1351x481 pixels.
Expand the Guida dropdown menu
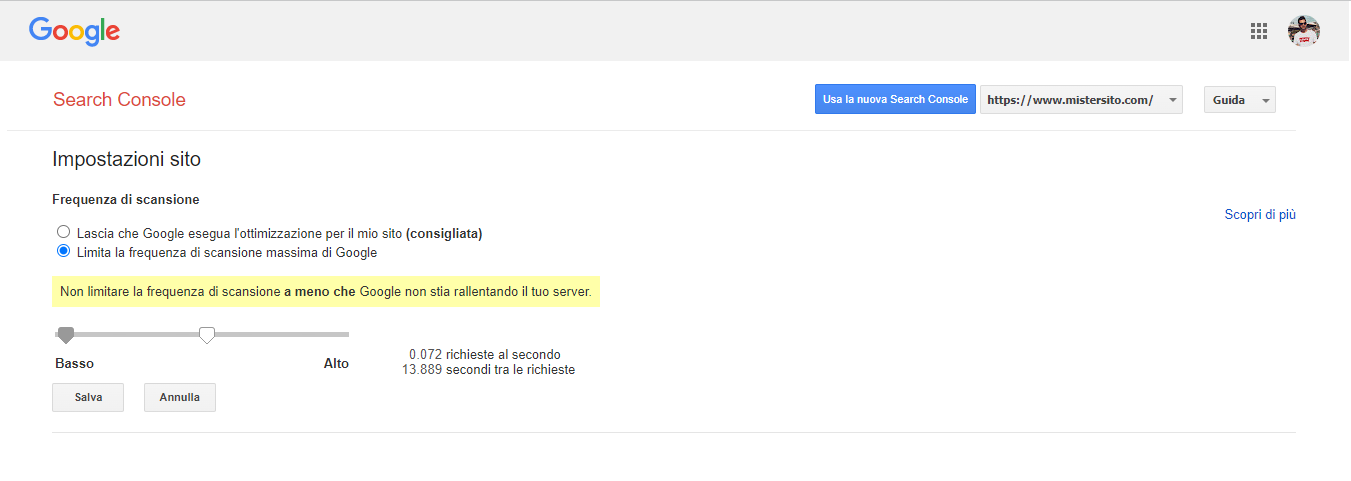click(1239, 100)
